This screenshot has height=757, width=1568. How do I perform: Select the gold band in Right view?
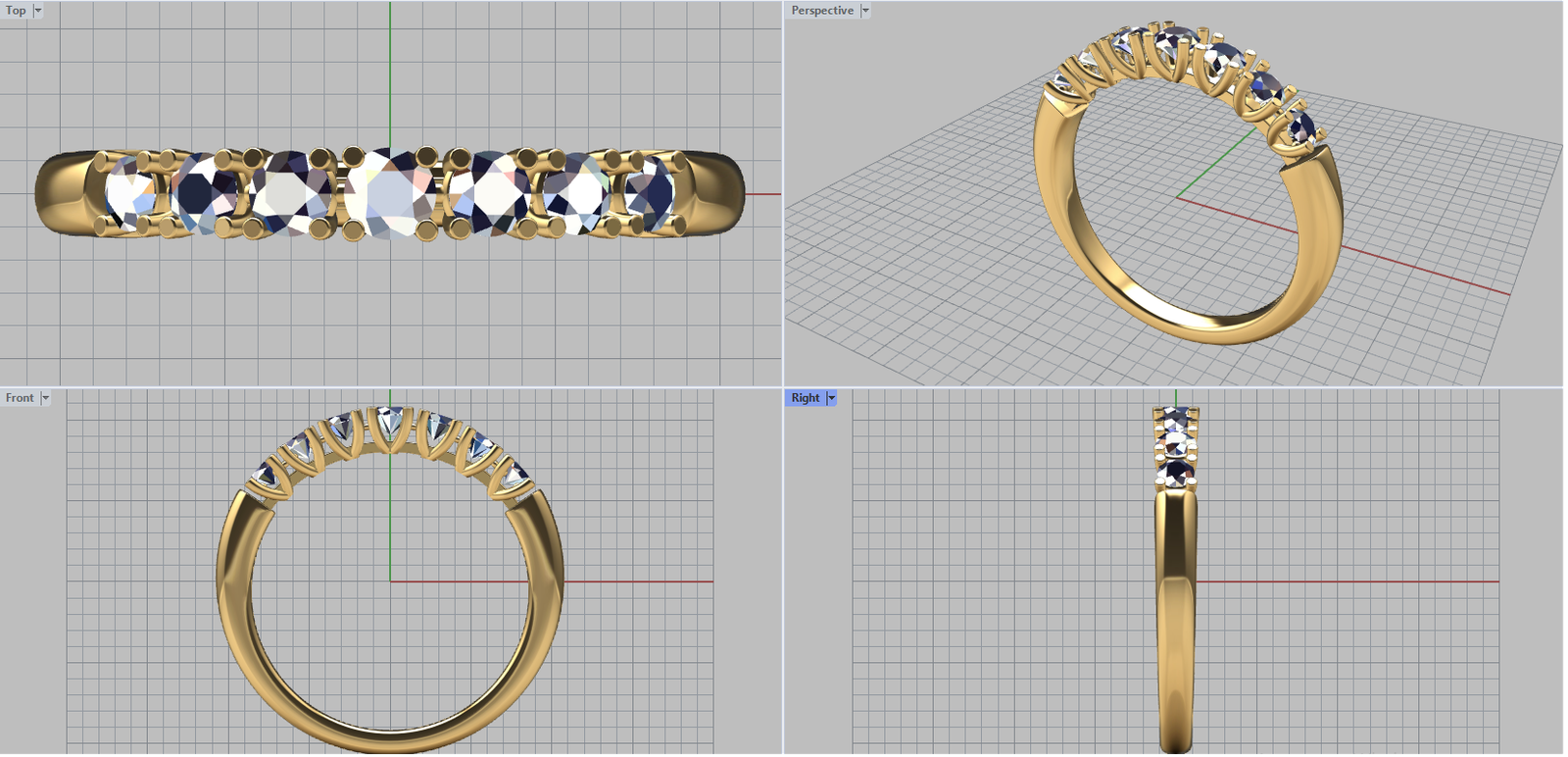[1176, 608]
